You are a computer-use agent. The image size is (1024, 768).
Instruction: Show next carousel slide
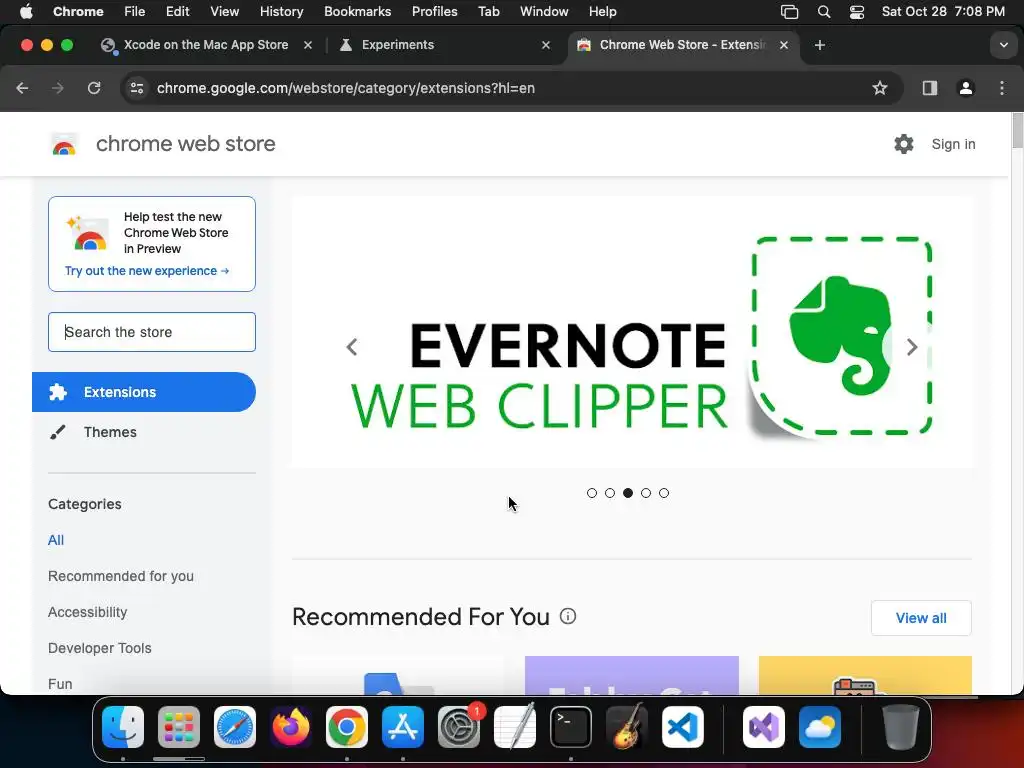tap(912, 347)
